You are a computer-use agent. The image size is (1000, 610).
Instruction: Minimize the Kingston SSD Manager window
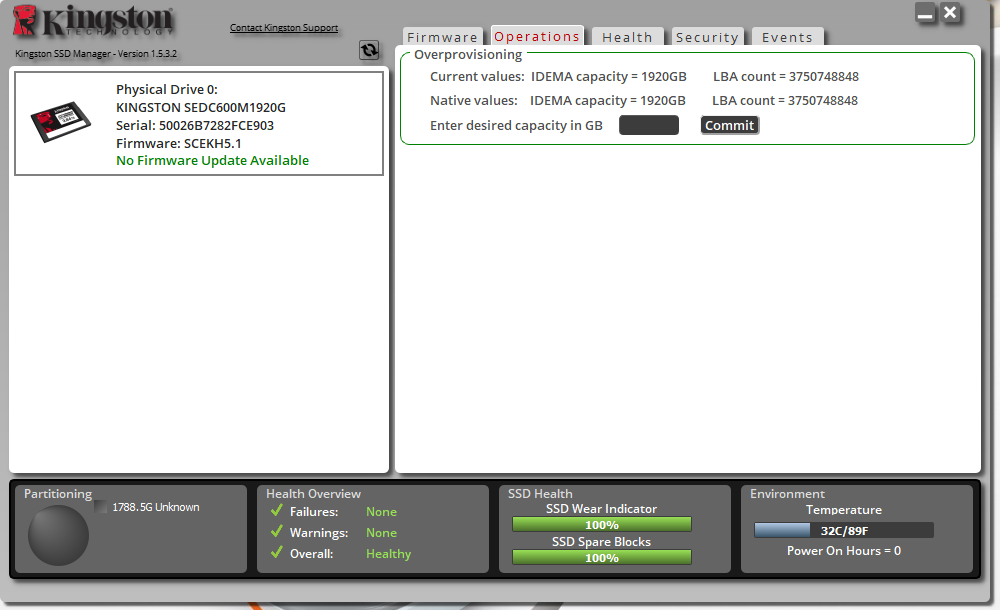(x=925, y=13)
